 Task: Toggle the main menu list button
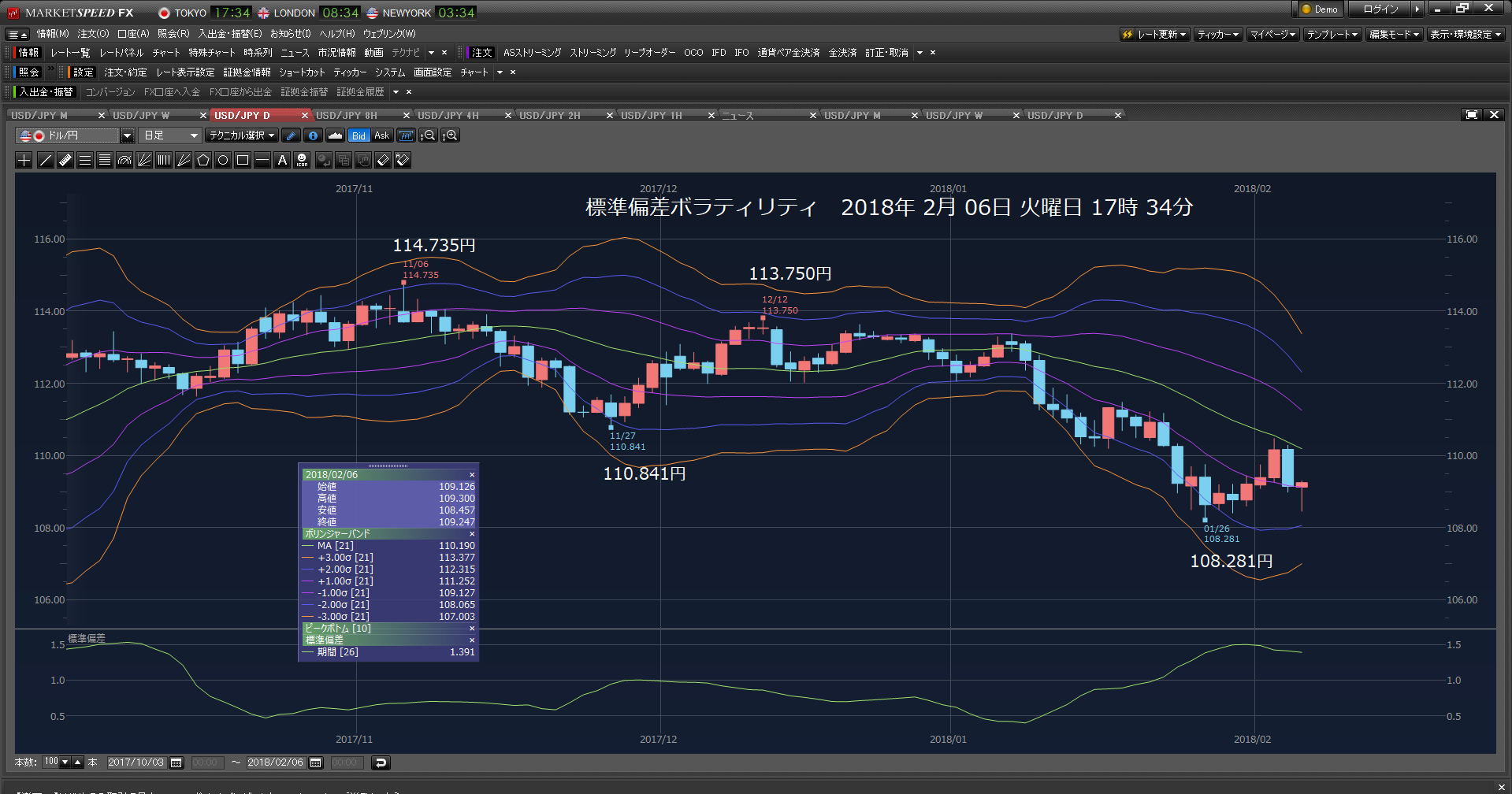click(17, 34)
